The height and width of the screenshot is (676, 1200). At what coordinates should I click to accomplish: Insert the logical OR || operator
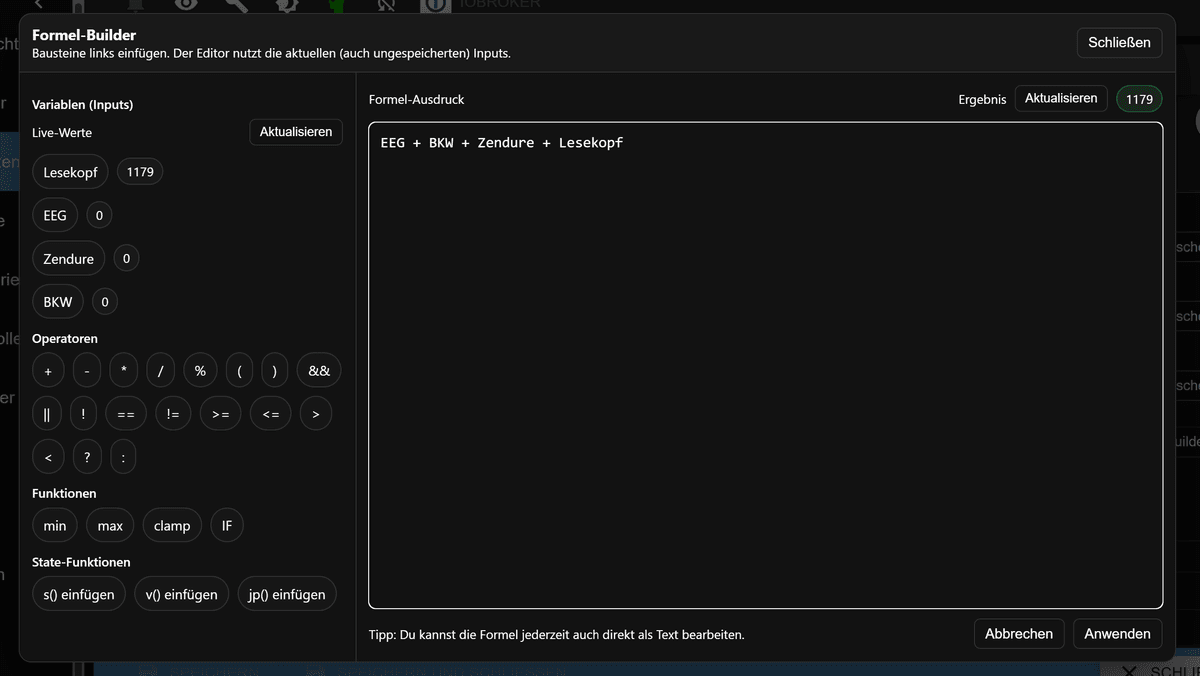pos(47,414)
